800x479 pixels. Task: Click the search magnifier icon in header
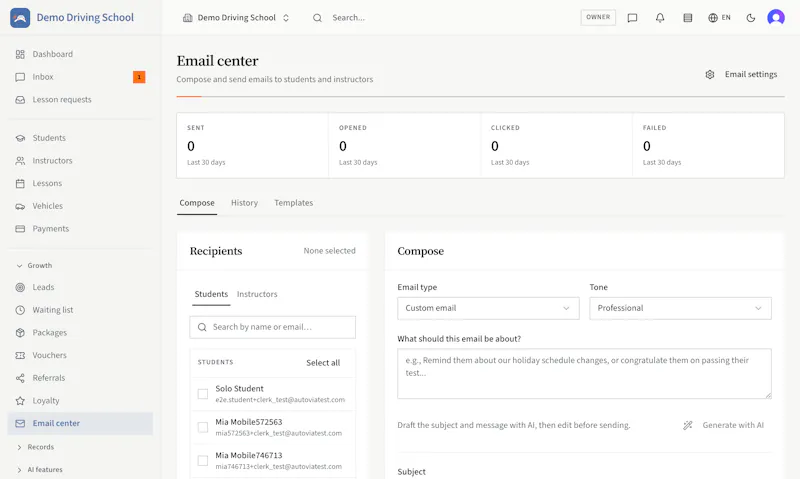coord(317,18)
